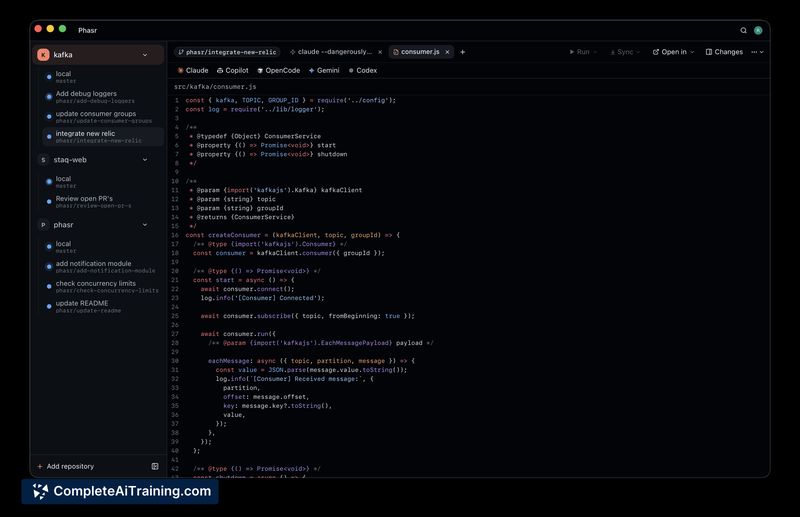Open the update consumer groups workspace

click(x=102, y=117)
